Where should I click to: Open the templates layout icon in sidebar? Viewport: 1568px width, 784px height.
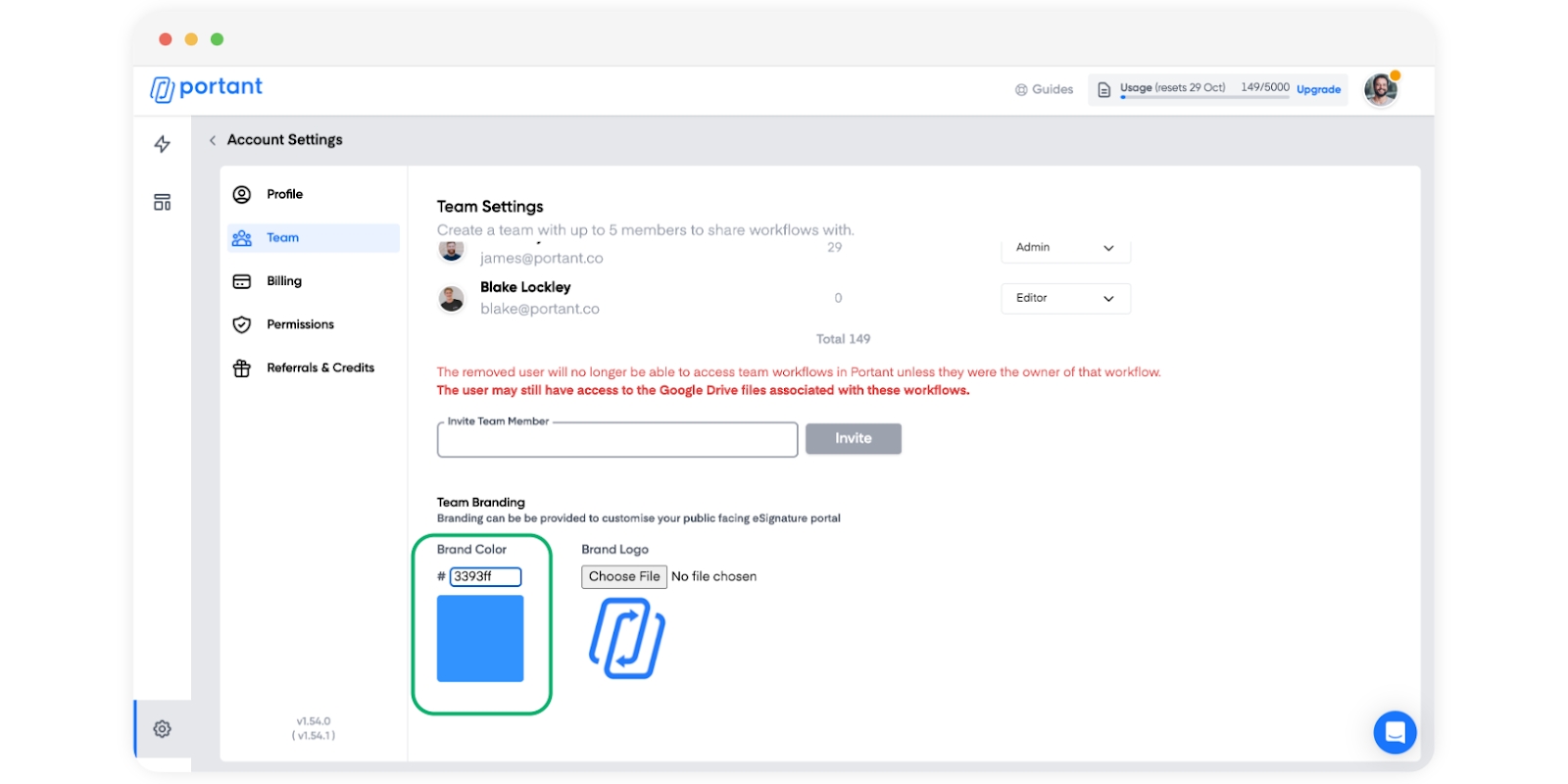(x=163, y=202)
